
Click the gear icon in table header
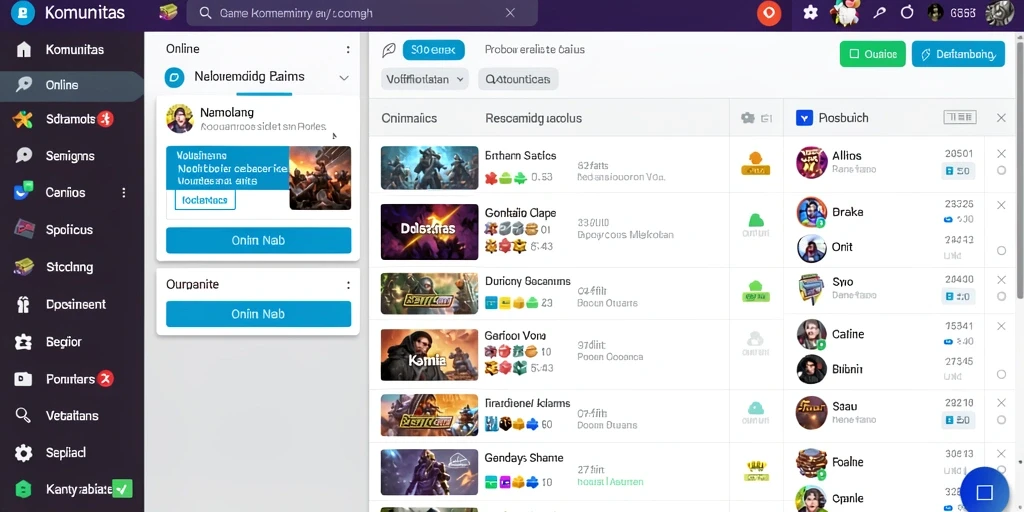point(748,118)
